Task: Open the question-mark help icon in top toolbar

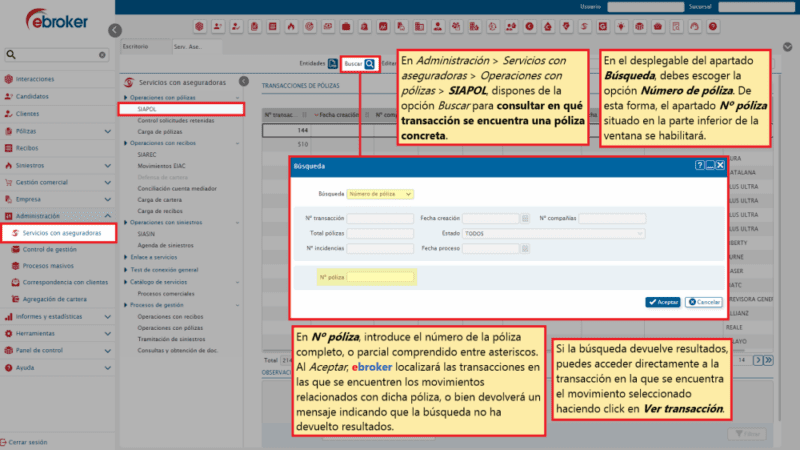Action: pos(713,27)
